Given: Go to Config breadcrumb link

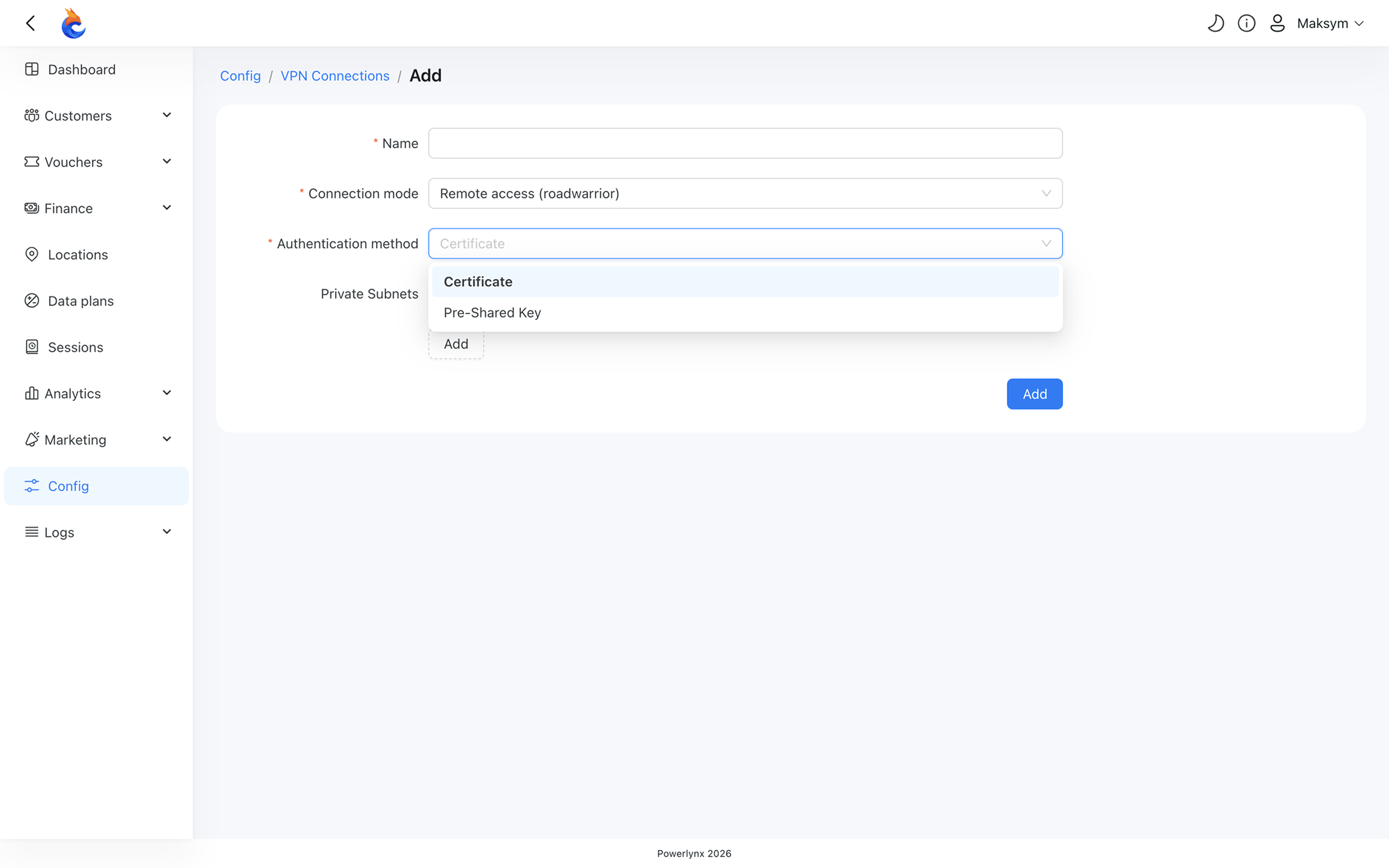Looking at the screenshot, I should pos(240,76).
